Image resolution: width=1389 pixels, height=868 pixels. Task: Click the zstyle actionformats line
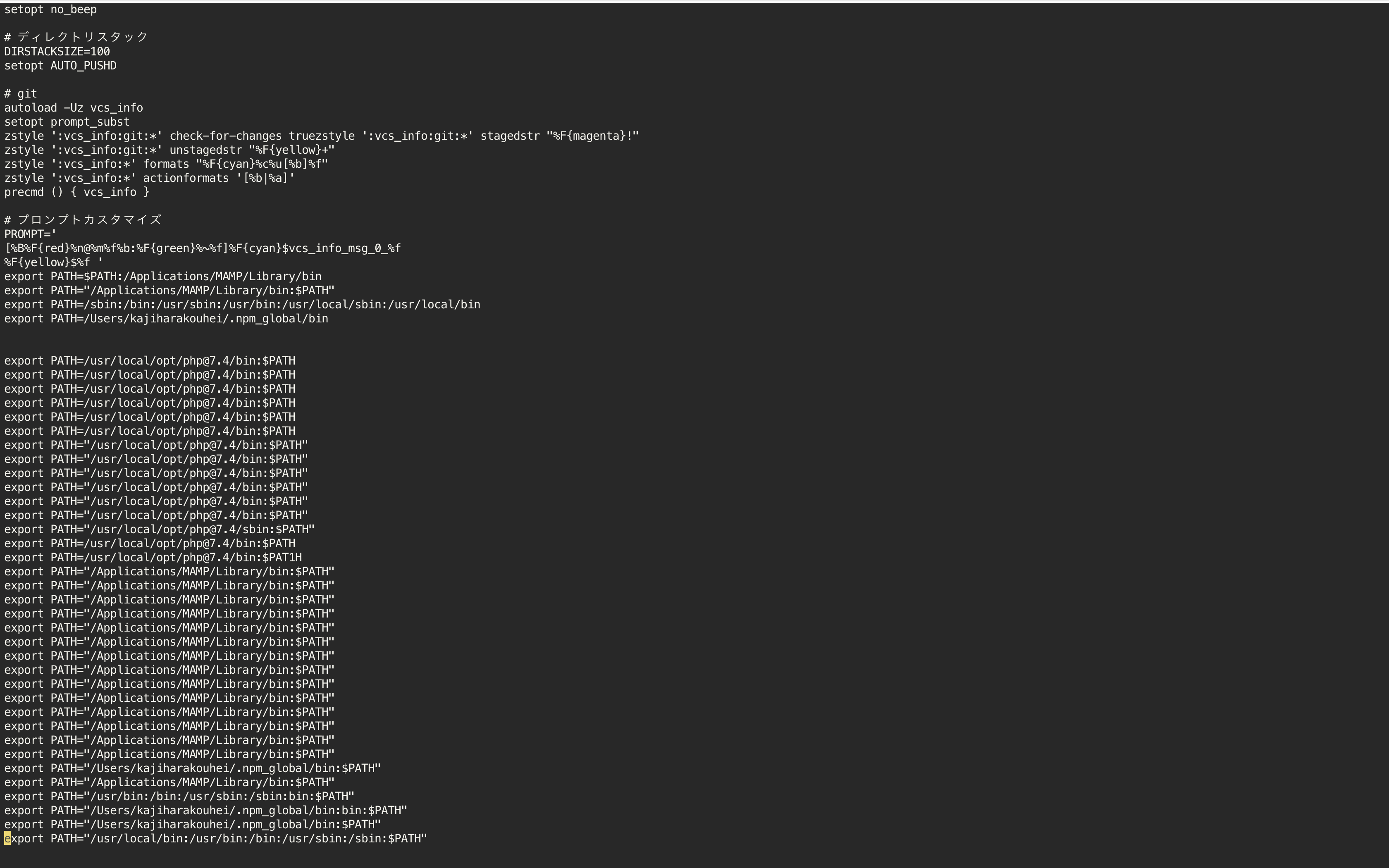149,179
